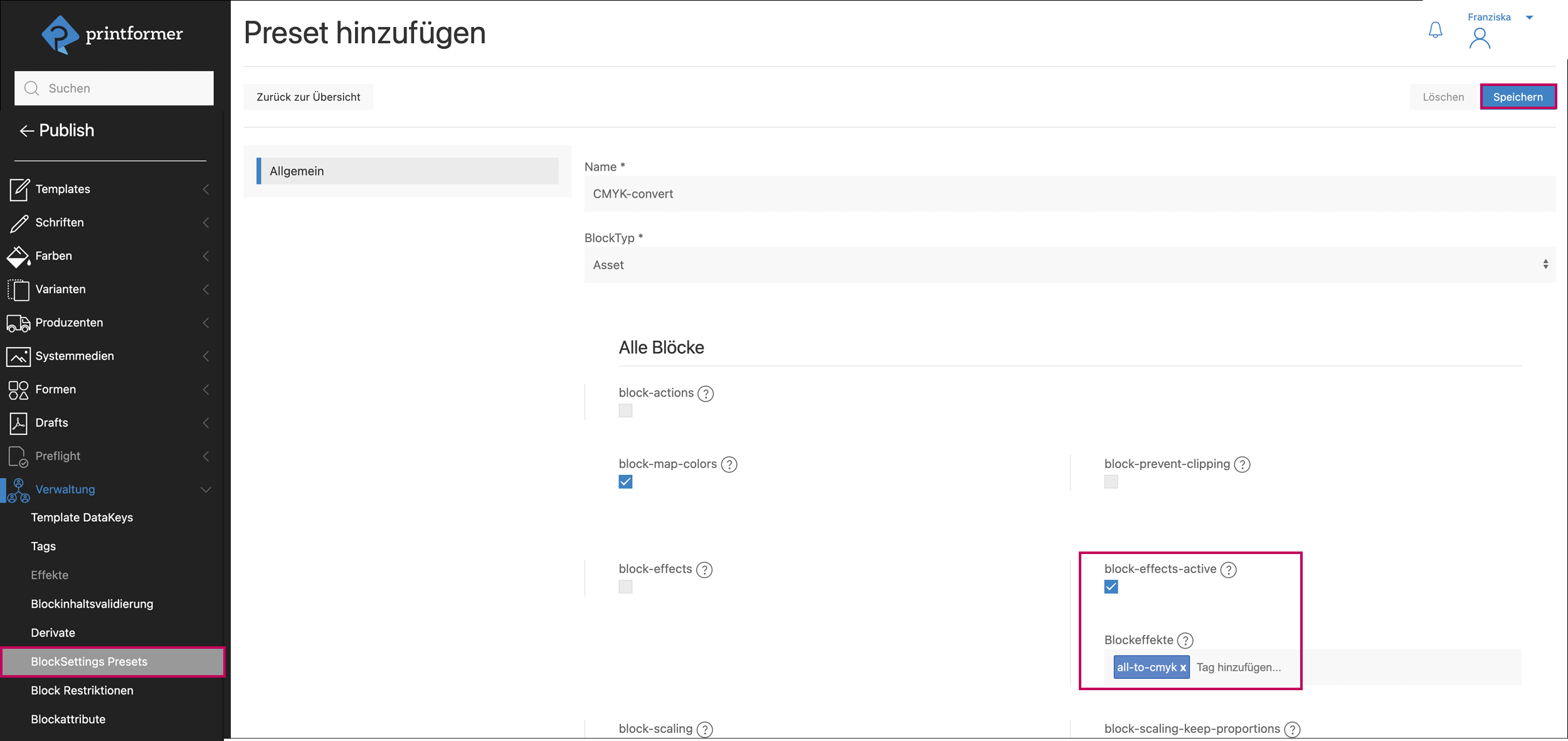This screenshot has height=741, width=1568.
Task: Collapse the Verwaltung section chevron
Action: tap(206, 489)
